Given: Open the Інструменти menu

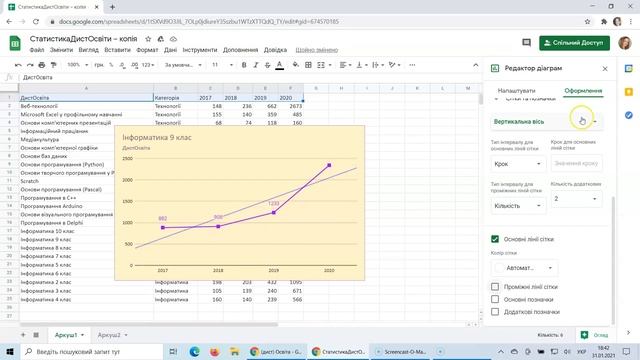Looking at the screenshot, I should [200, 50].
